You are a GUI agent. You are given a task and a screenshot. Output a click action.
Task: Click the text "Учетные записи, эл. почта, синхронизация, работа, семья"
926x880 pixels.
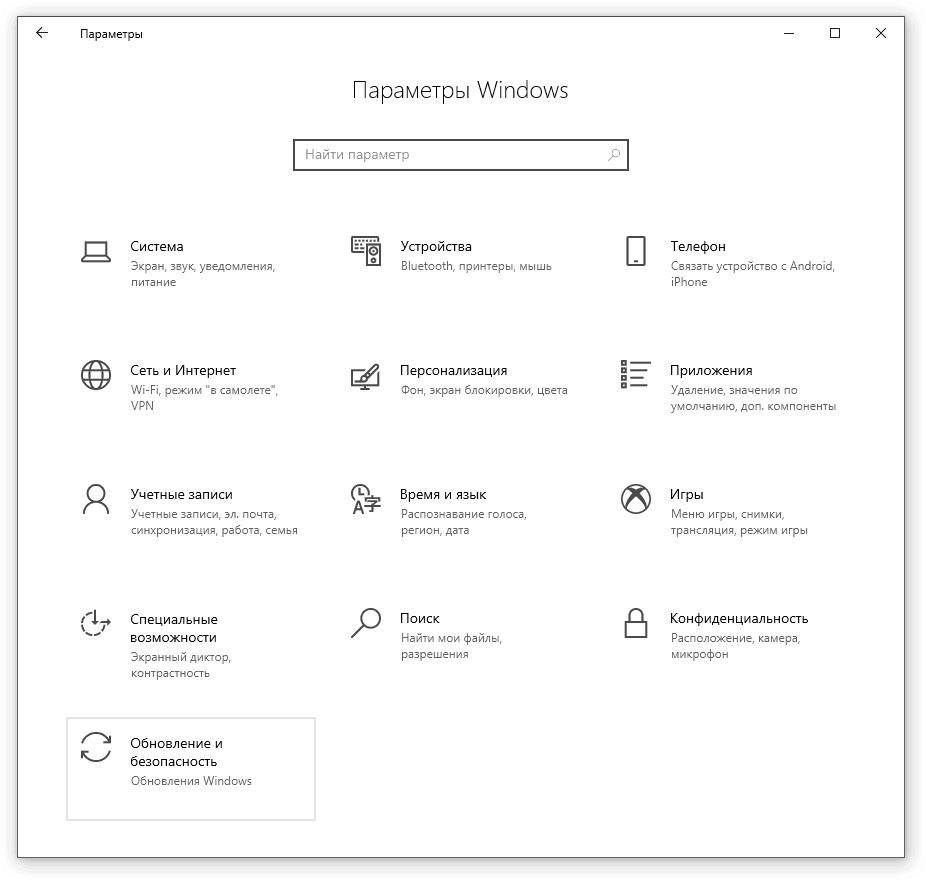pyautogui.click(x=214, y=522)
